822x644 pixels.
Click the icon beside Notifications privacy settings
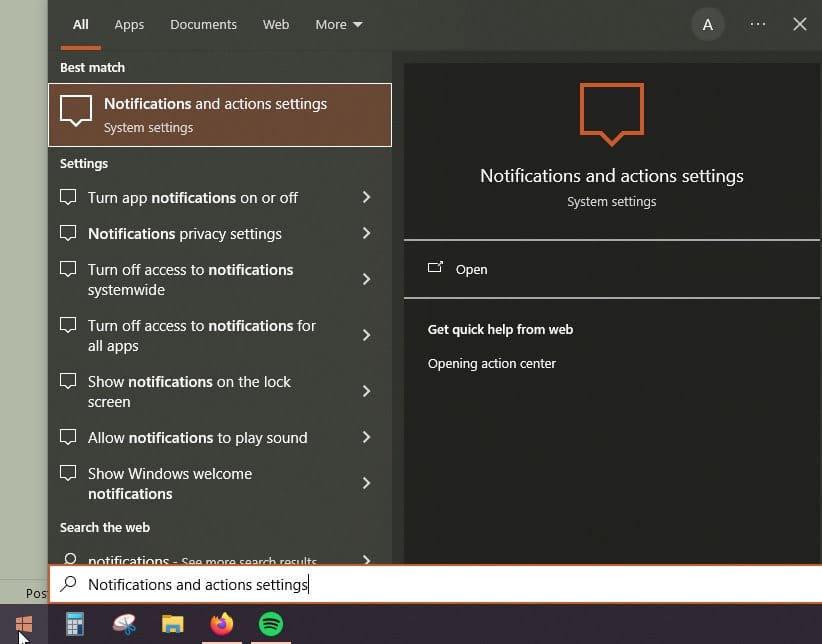pos(68,233)
